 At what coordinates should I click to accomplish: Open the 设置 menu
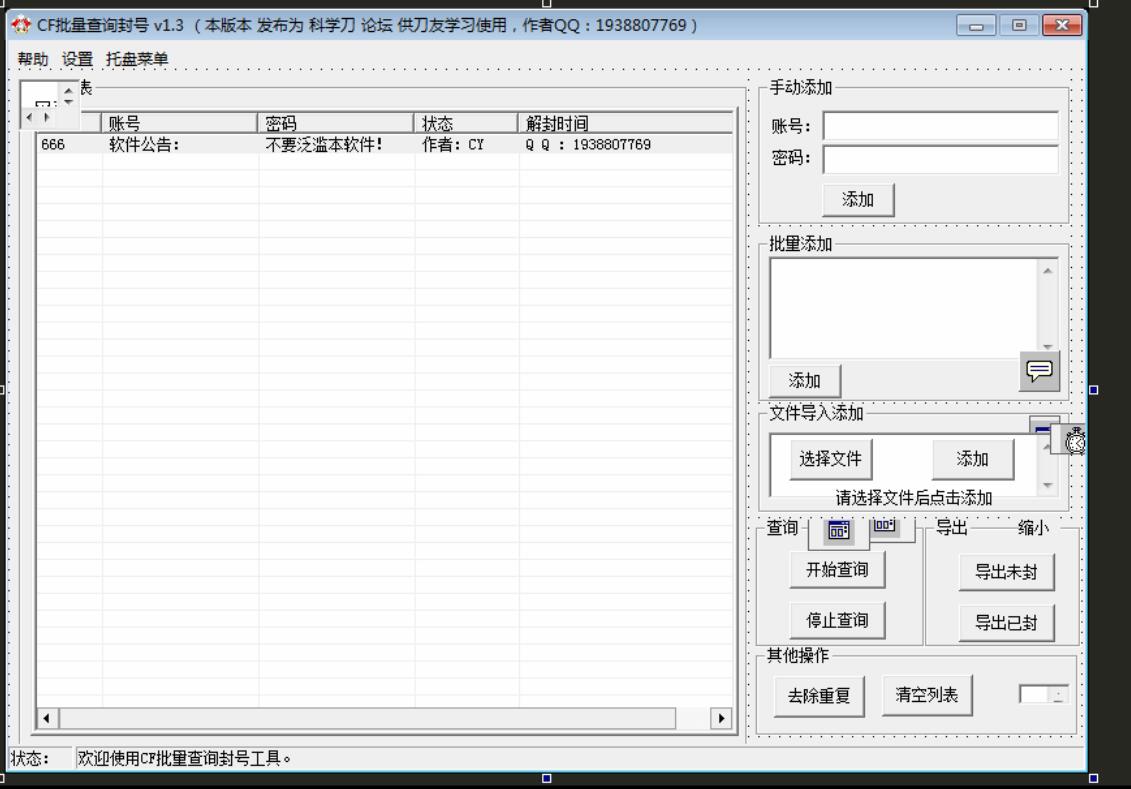pos(77,59)
